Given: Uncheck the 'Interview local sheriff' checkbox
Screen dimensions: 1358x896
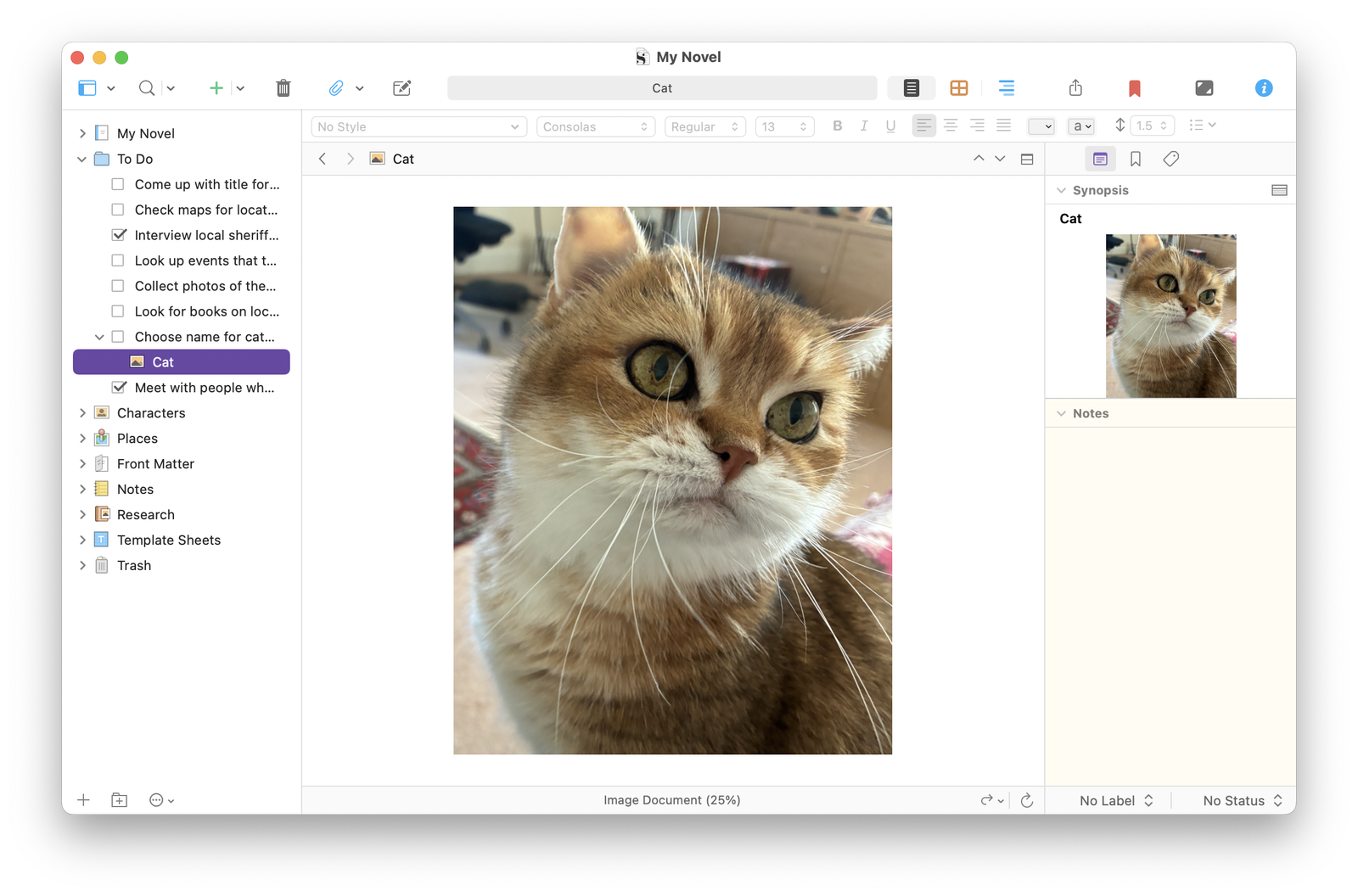Looking at the screenshot, I should tap(119, 235).
